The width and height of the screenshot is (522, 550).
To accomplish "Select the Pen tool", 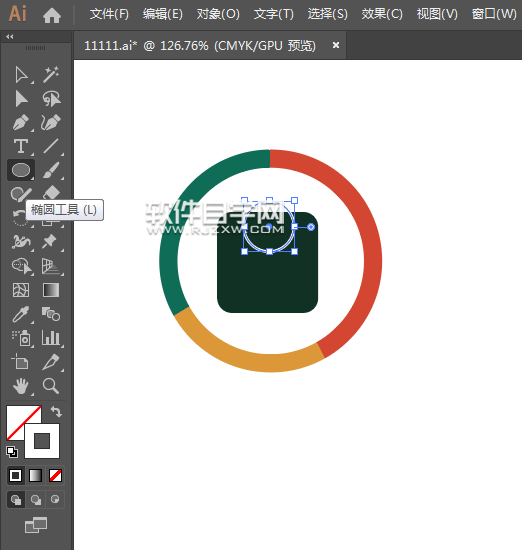I will pos(21,122).
